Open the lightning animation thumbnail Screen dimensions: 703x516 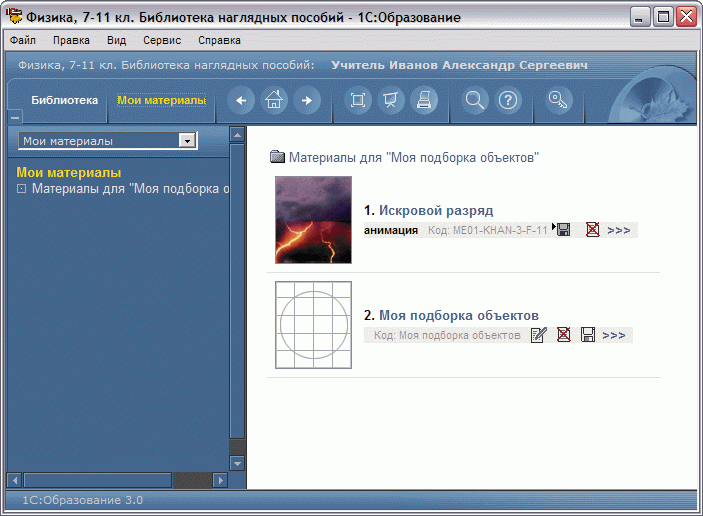(x=313, y=220)
